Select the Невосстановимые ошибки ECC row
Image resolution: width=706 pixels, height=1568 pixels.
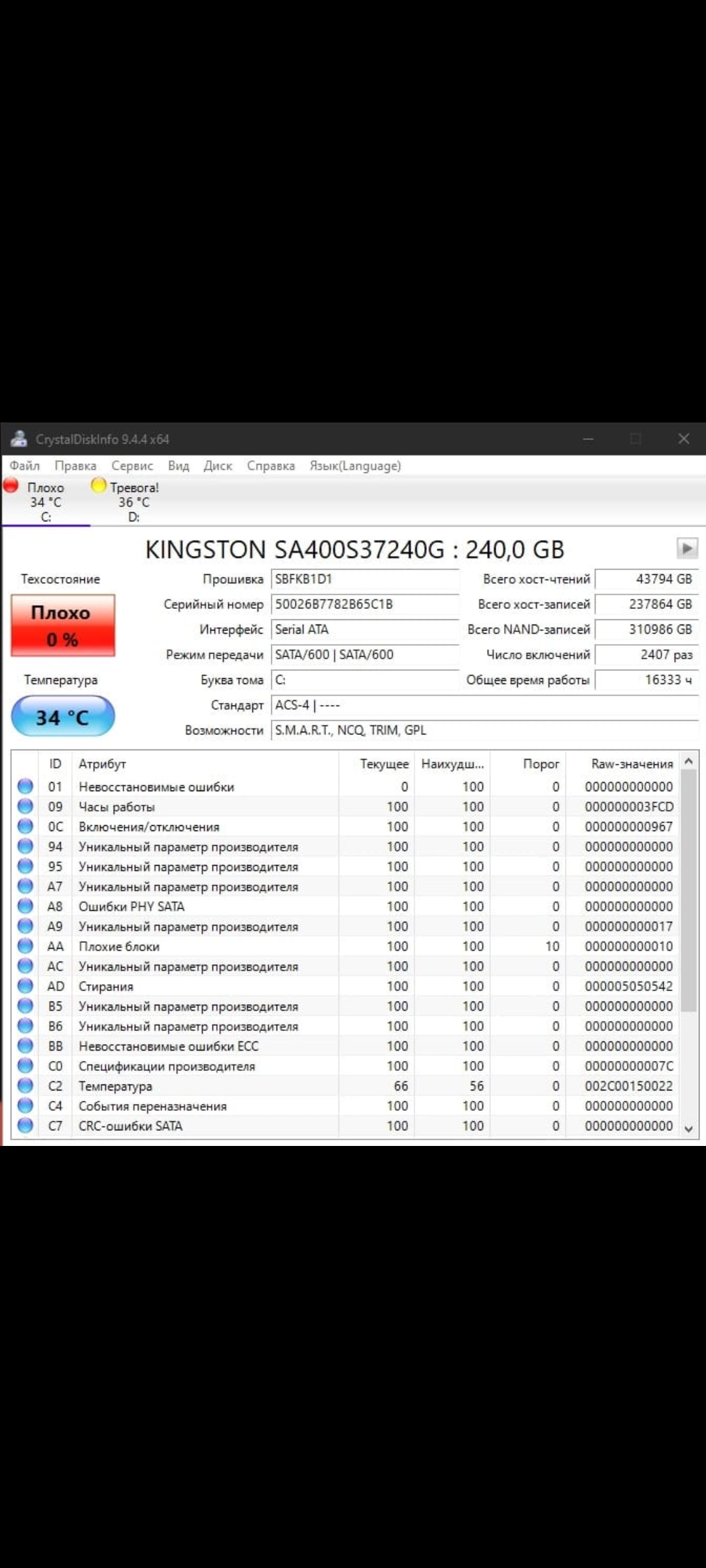[346, 1046]
